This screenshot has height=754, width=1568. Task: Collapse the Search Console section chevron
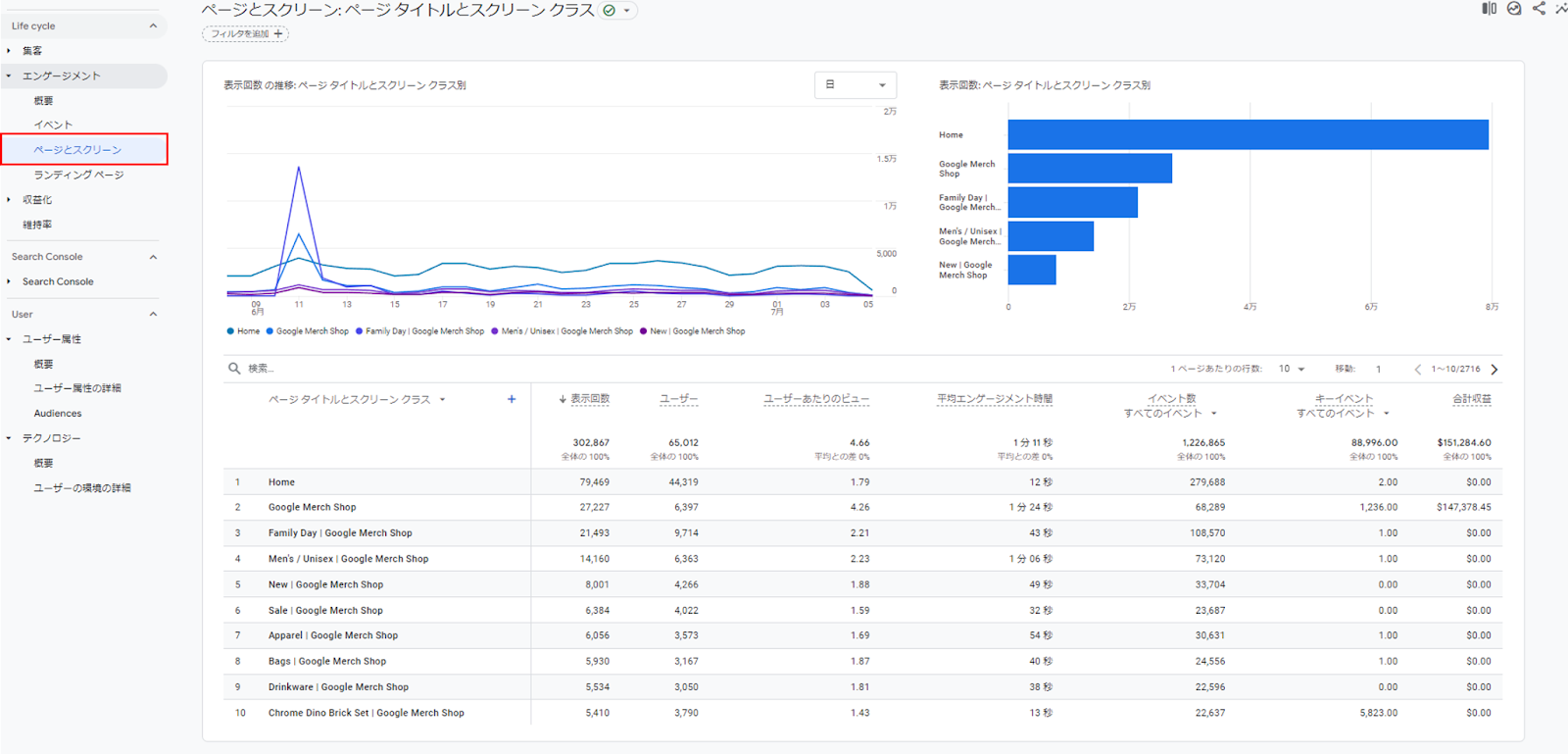tap(153, 257)
